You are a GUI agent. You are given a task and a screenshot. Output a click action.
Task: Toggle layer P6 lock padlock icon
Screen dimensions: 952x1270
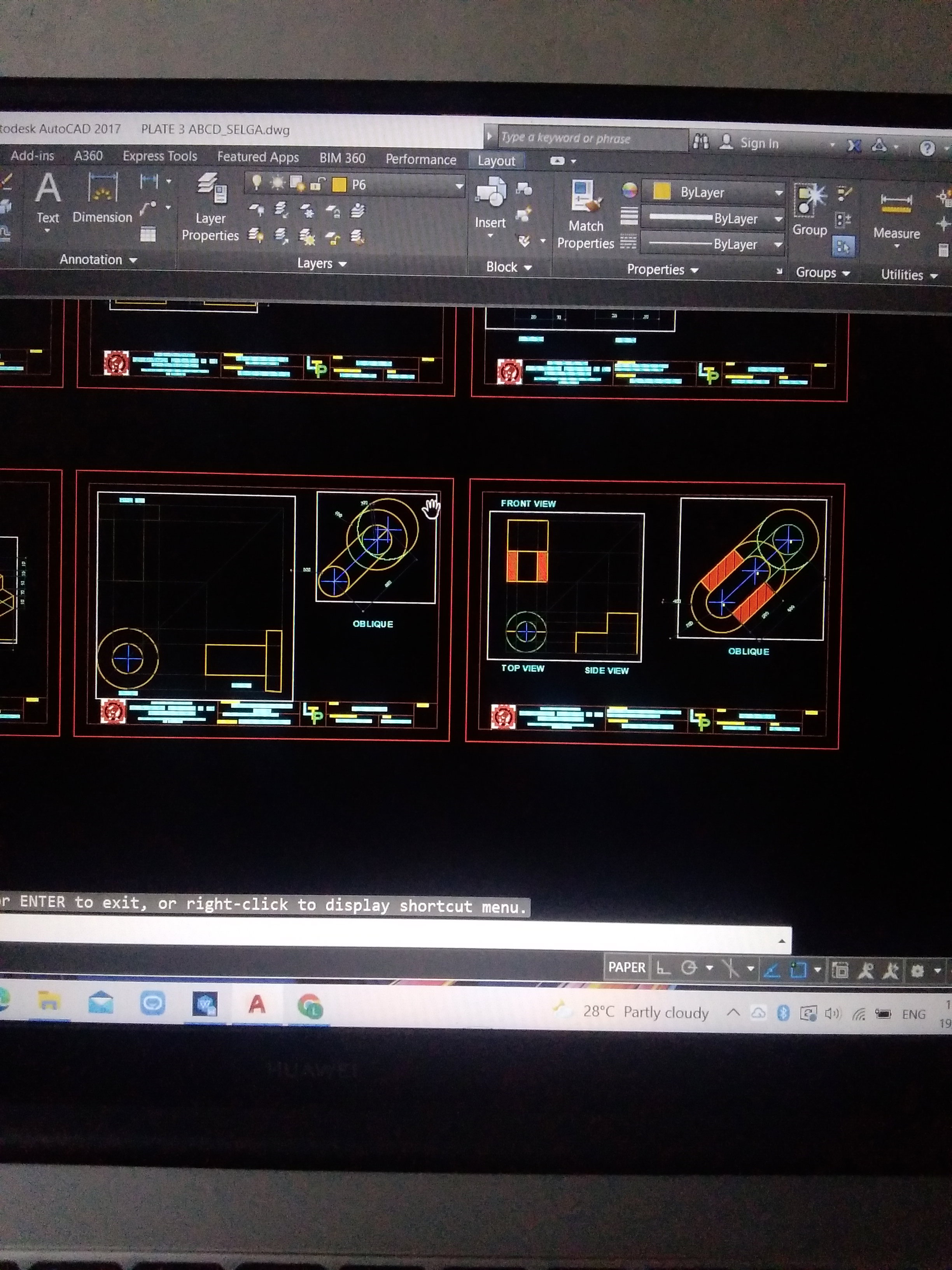pos(318,184)
